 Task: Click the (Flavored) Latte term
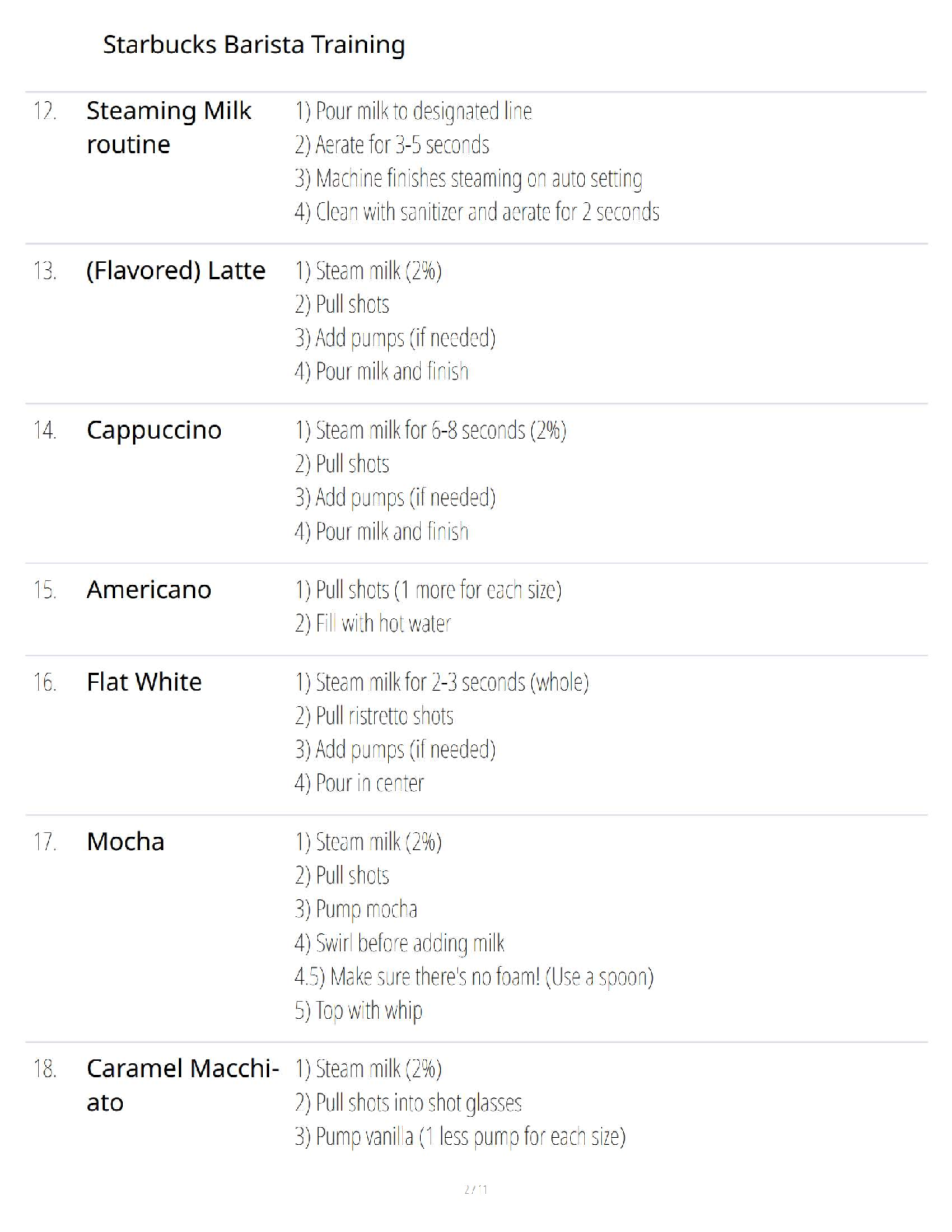(176, 271)
